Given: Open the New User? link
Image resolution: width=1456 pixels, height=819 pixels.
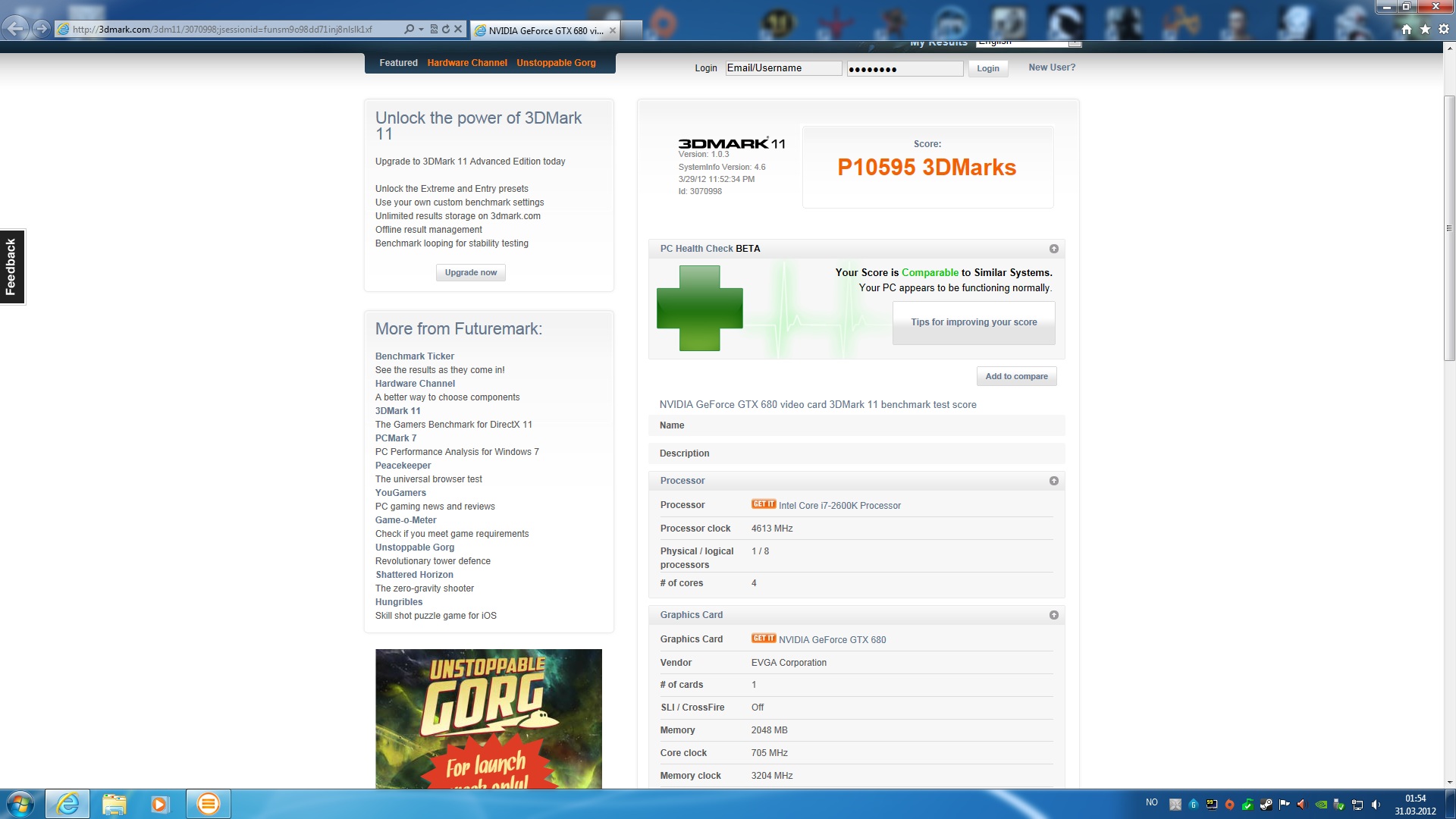Looking at the screenshot, I should point(1052,67).
